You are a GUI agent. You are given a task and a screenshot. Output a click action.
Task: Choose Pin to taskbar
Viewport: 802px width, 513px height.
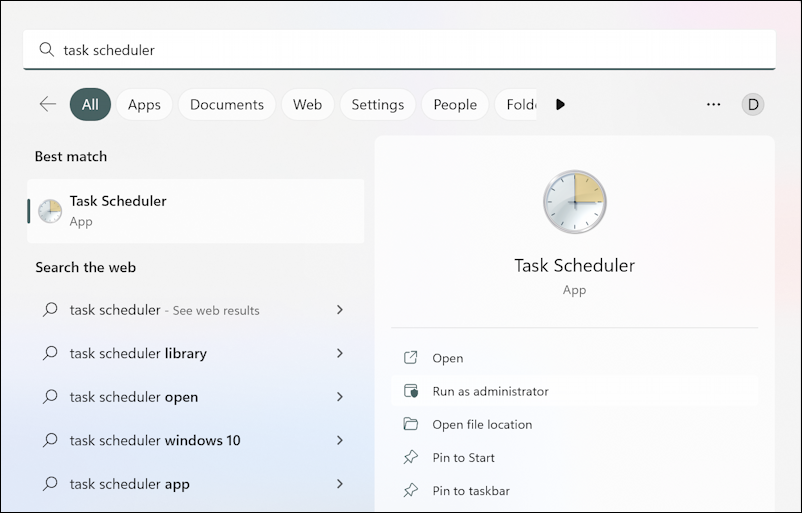(574, 490)
